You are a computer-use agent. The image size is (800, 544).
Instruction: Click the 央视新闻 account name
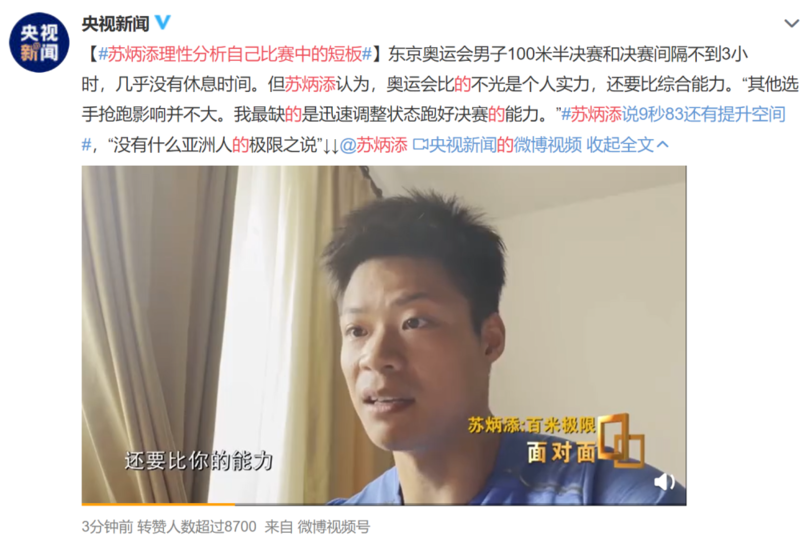click(115, 23)
